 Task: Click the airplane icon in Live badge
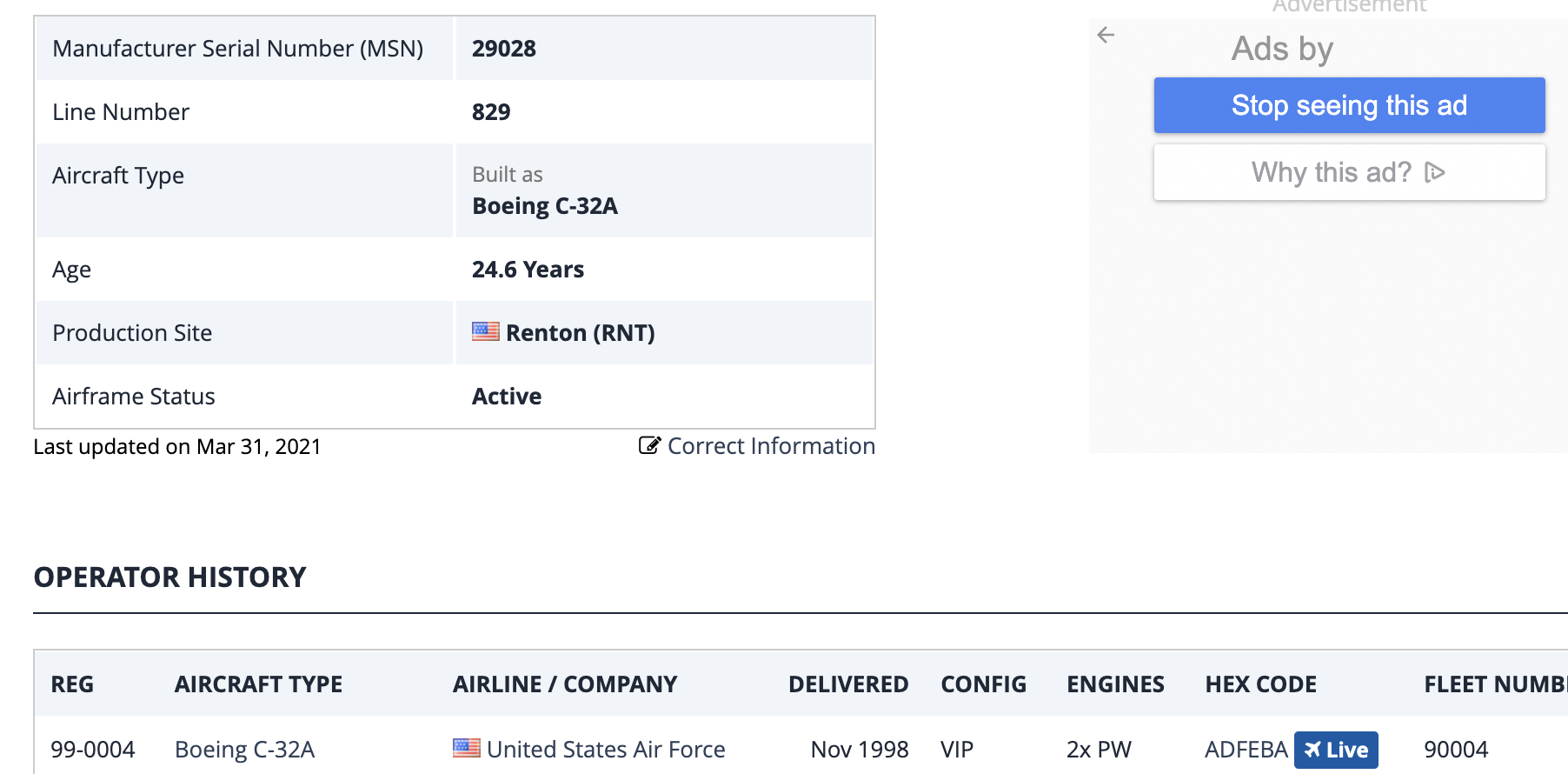click(1312, 750)
